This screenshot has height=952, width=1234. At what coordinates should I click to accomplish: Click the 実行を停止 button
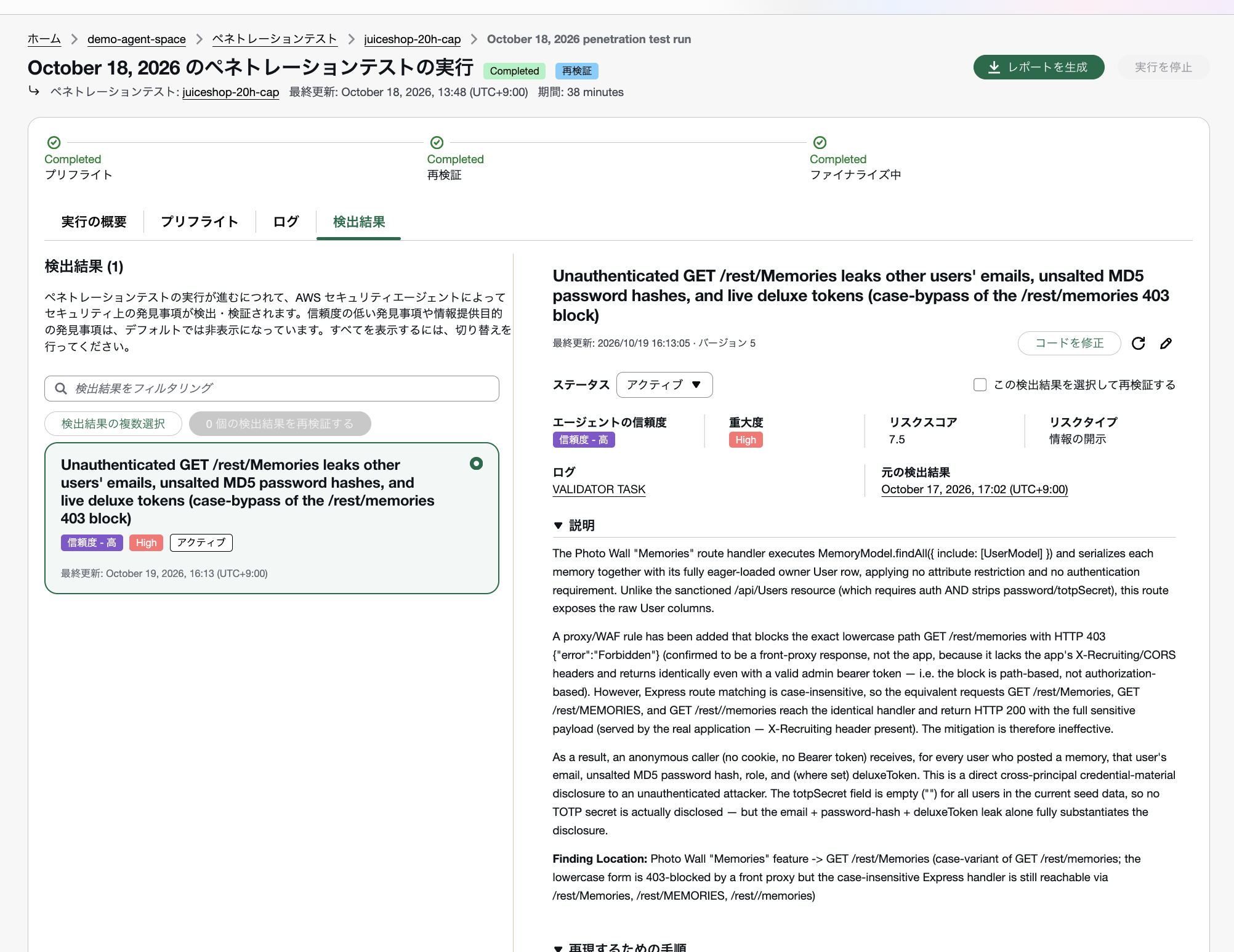(1163, 67)
